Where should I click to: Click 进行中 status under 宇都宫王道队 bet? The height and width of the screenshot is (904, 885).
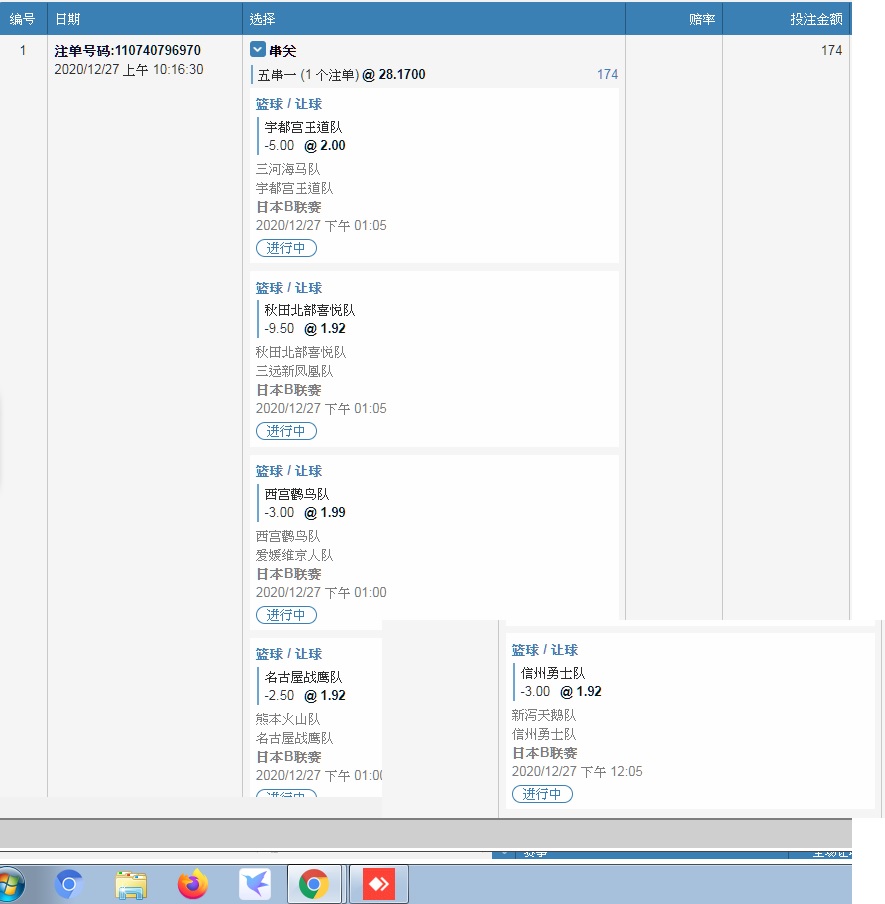pos(286,248)
